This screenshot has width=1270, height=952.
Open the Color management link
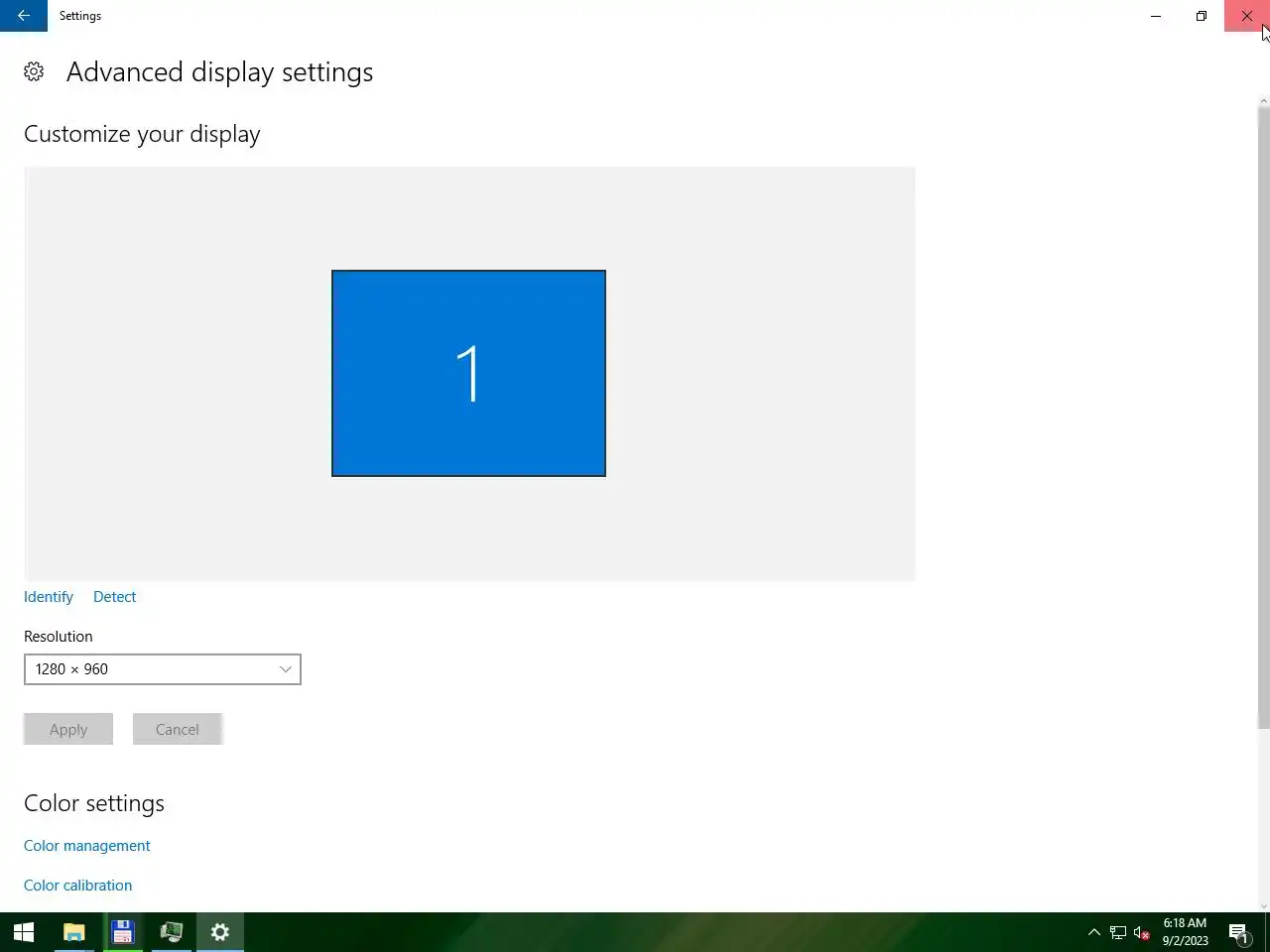[87, 846]
